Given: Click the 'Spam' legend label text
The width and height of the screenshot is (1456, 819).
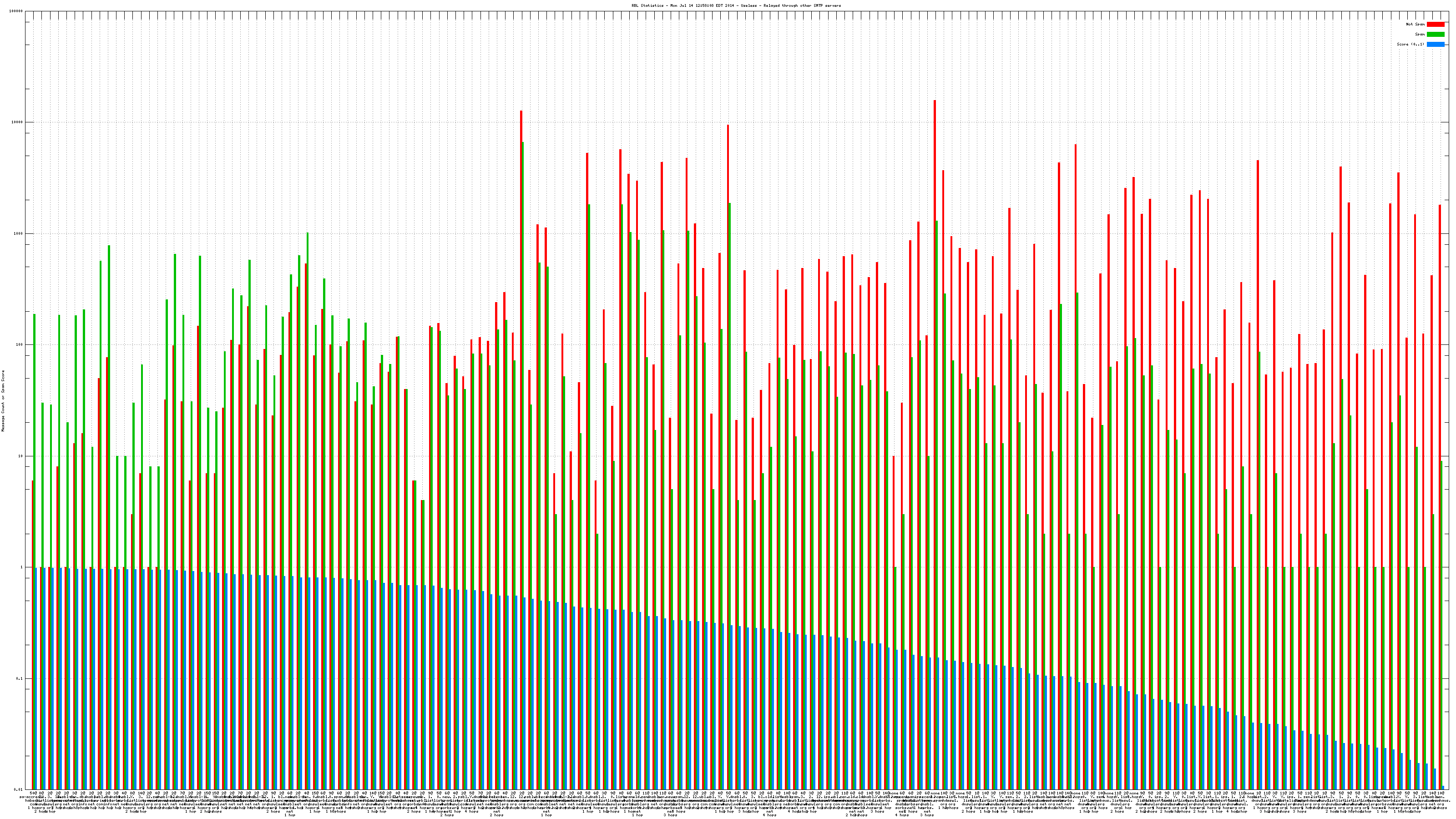Looking at the screenshot, I should pos(1420,35).
